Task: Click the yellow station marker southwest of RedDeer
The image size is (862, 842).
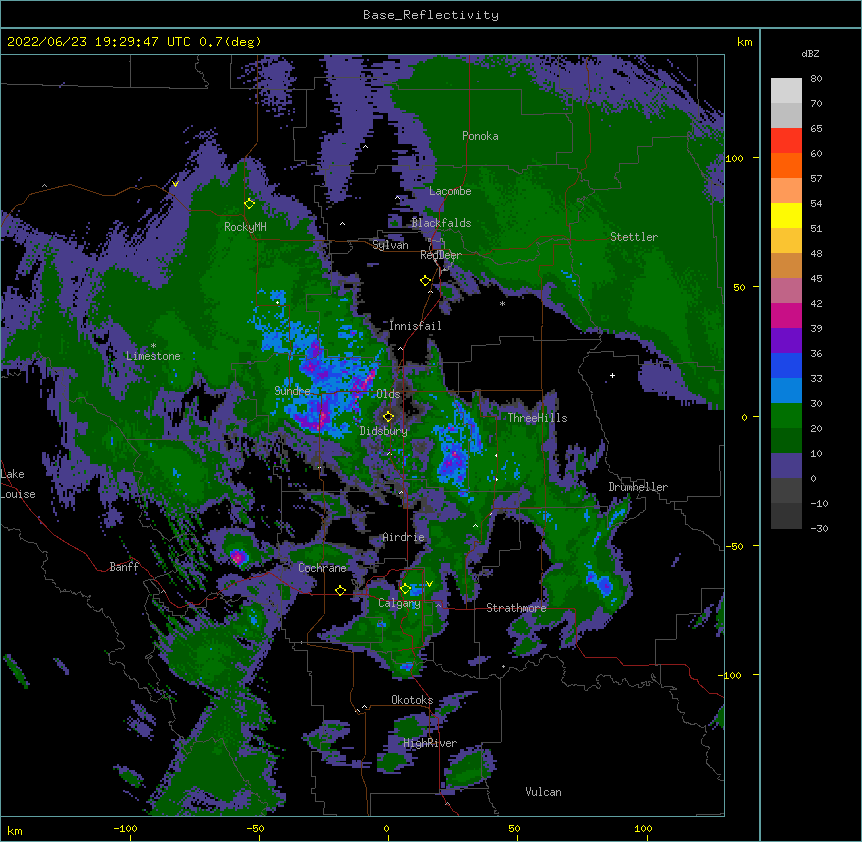Action: [x=425, y=281]
